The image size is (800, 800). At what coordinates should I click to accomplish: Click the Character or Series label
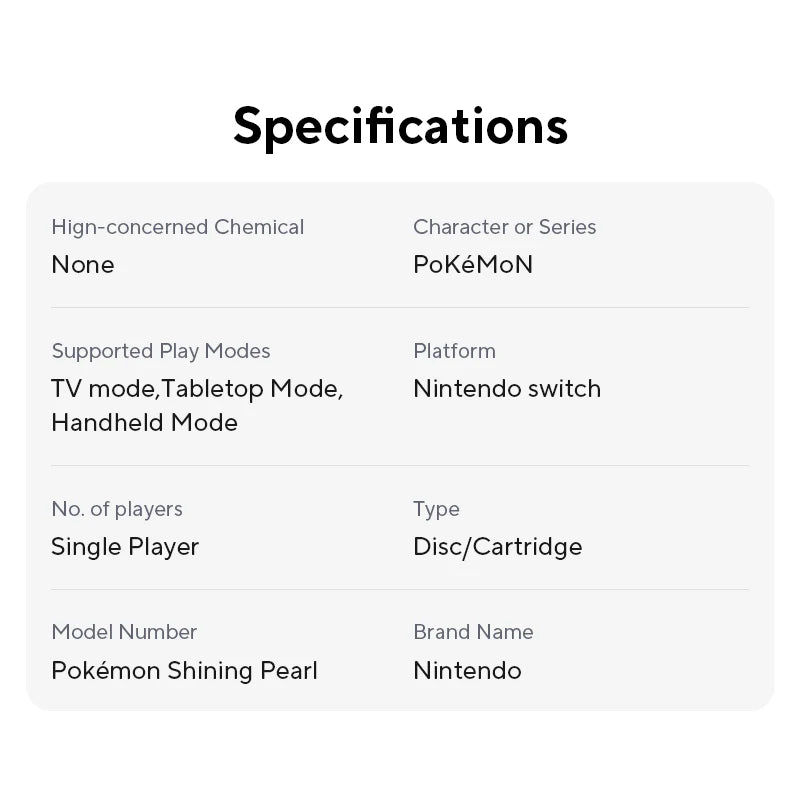point(504,227)
